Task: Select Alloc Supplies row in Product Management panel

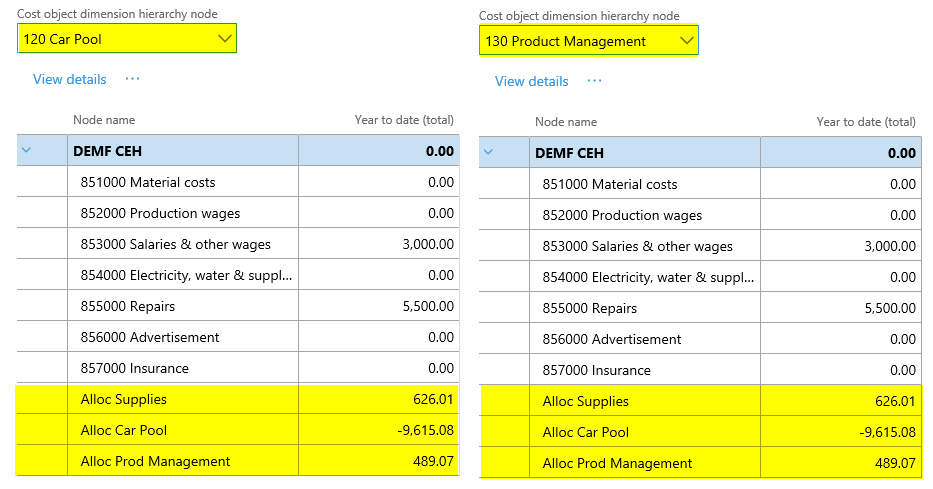Action: (x=586, y=401)
